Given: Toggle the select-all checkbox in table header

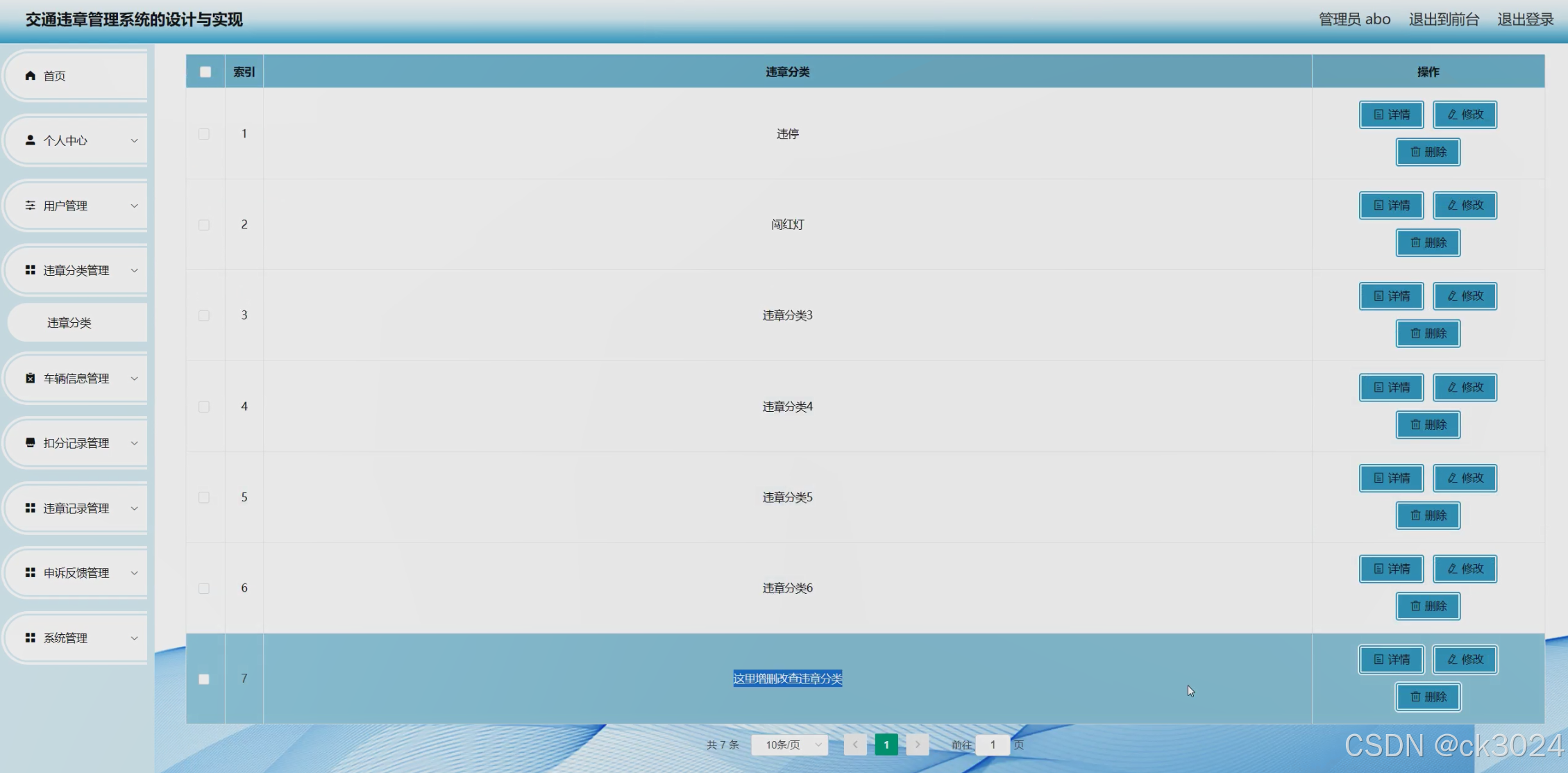Looking at the screenshot, I should tap(205, 72).
